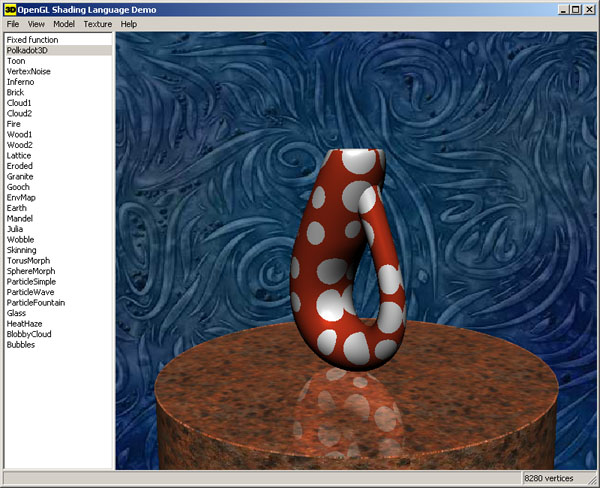This screenshot has height=488, width=600.
Task: Open the Model menu
Action: click(64, 23)
